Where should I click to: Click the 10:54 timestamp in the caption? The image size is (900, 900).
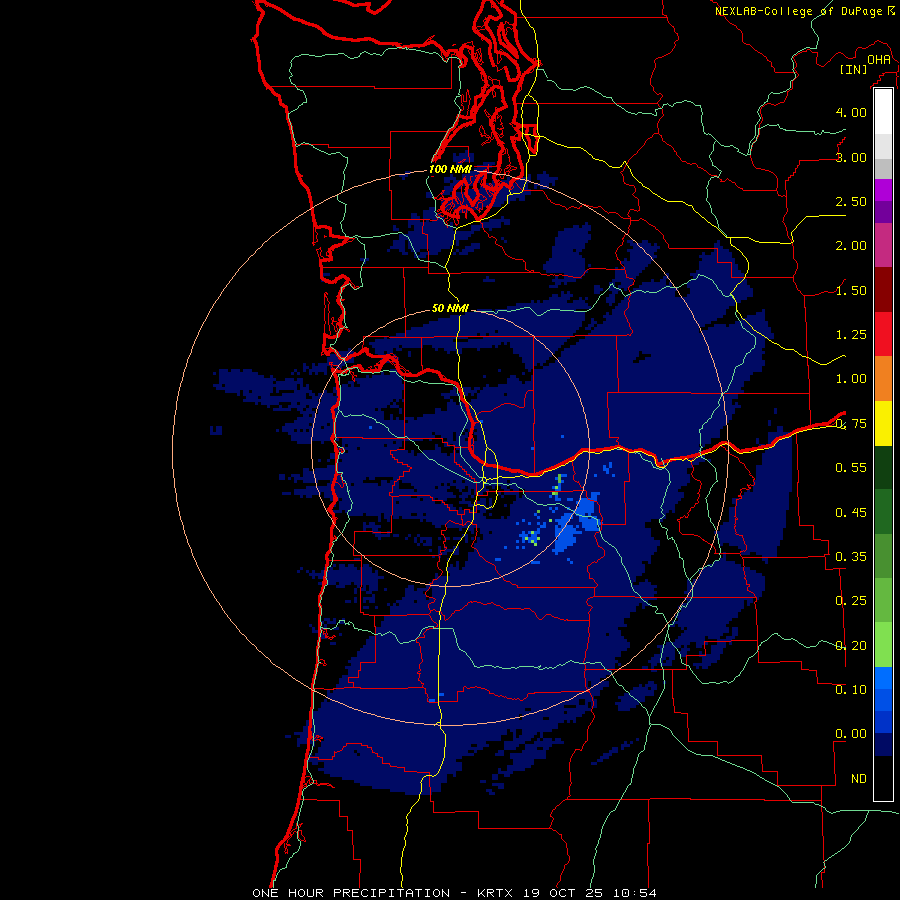point(634,893)
